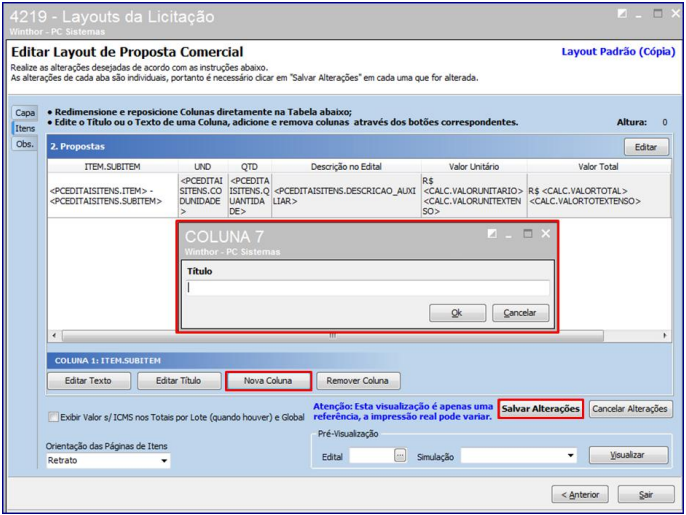The height and width of the screenshot is (515, 686).
Task: Click the PCEDITAISITENS.DESCRICAO_AUXILIAR cell
Action: [x=346, y=196]
